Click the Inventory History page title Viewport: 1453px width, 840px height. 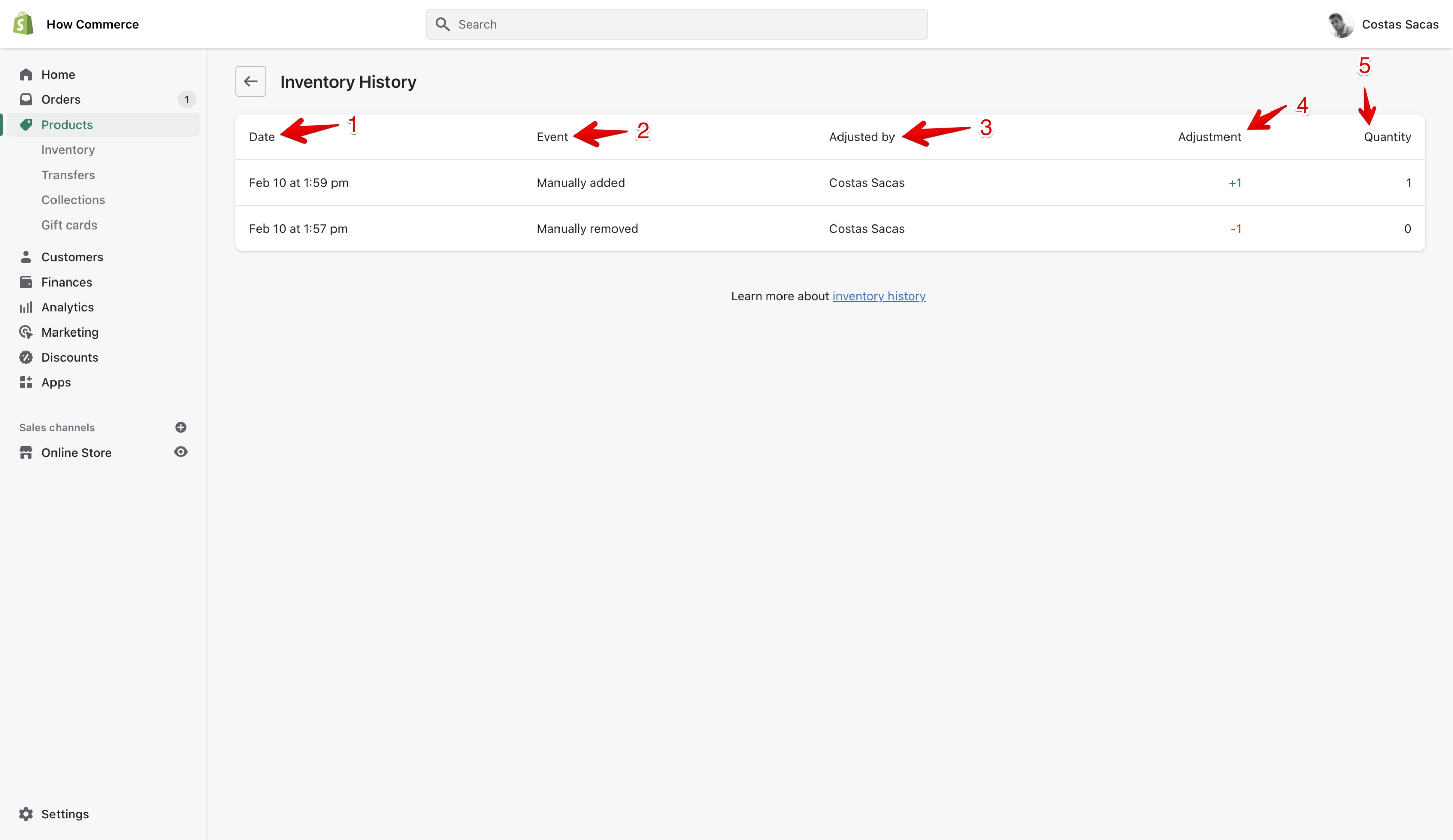click(x=348, y=82)
